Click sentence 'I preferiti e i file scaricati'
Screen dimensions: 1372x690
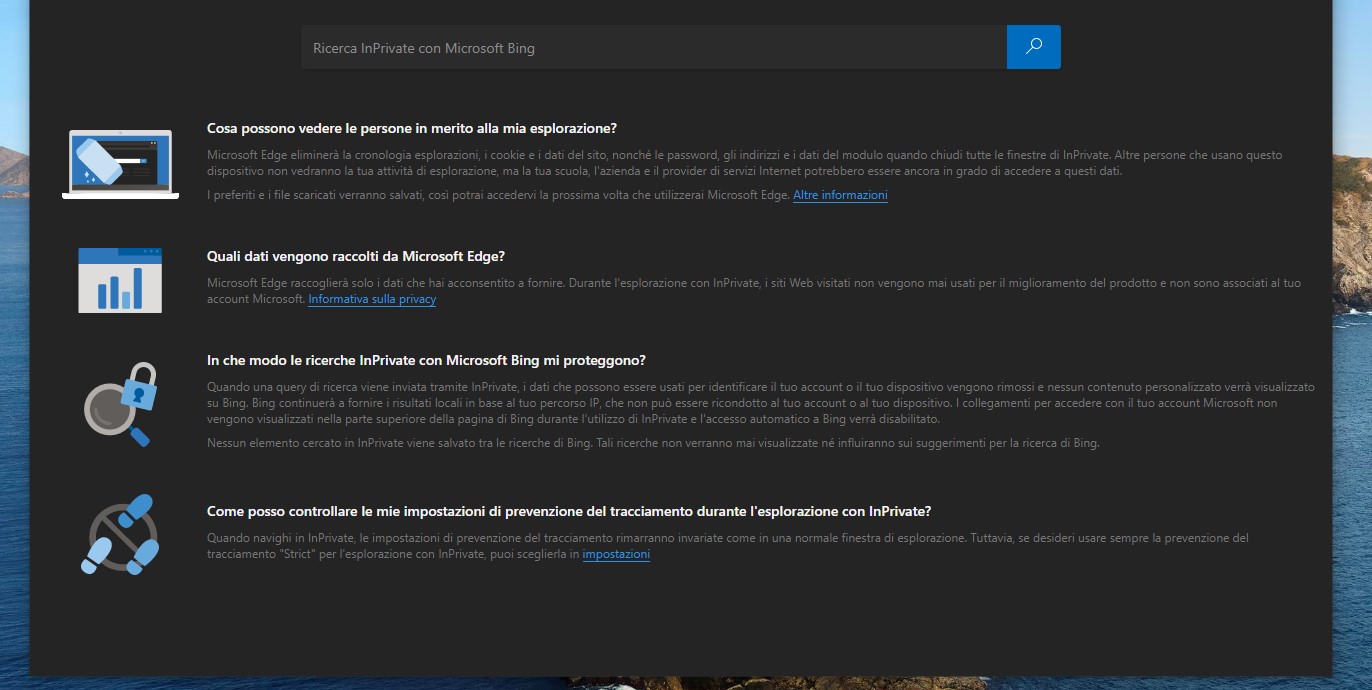point(499,195)
